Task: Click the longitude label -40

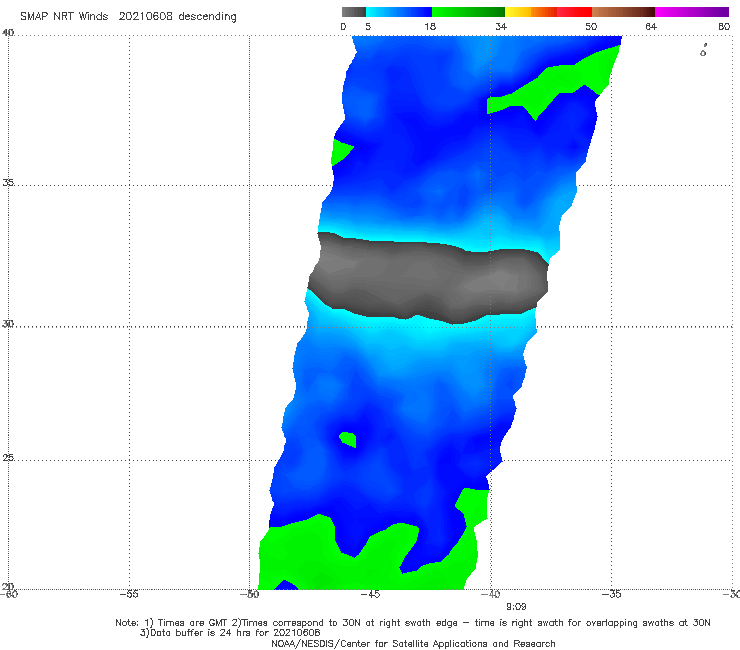Action: pos(491,594)
